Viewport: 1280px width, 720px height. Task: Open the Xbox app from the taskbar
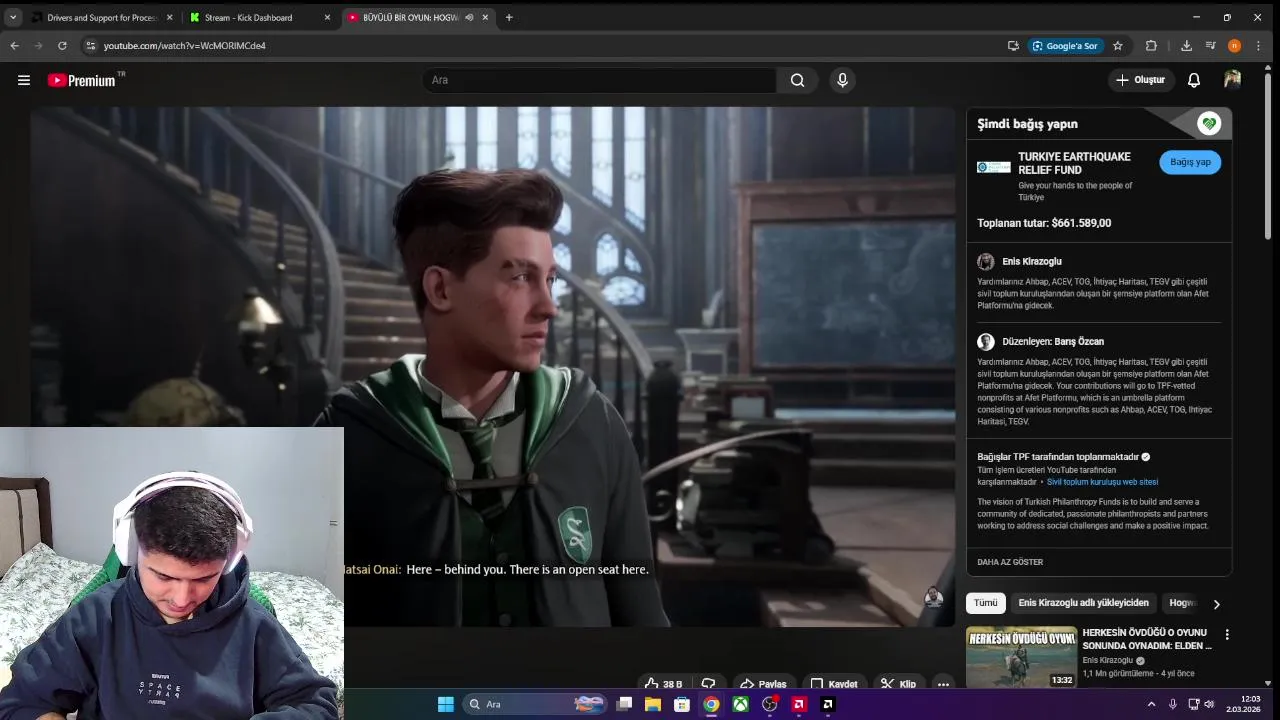[x=740, y=704]
